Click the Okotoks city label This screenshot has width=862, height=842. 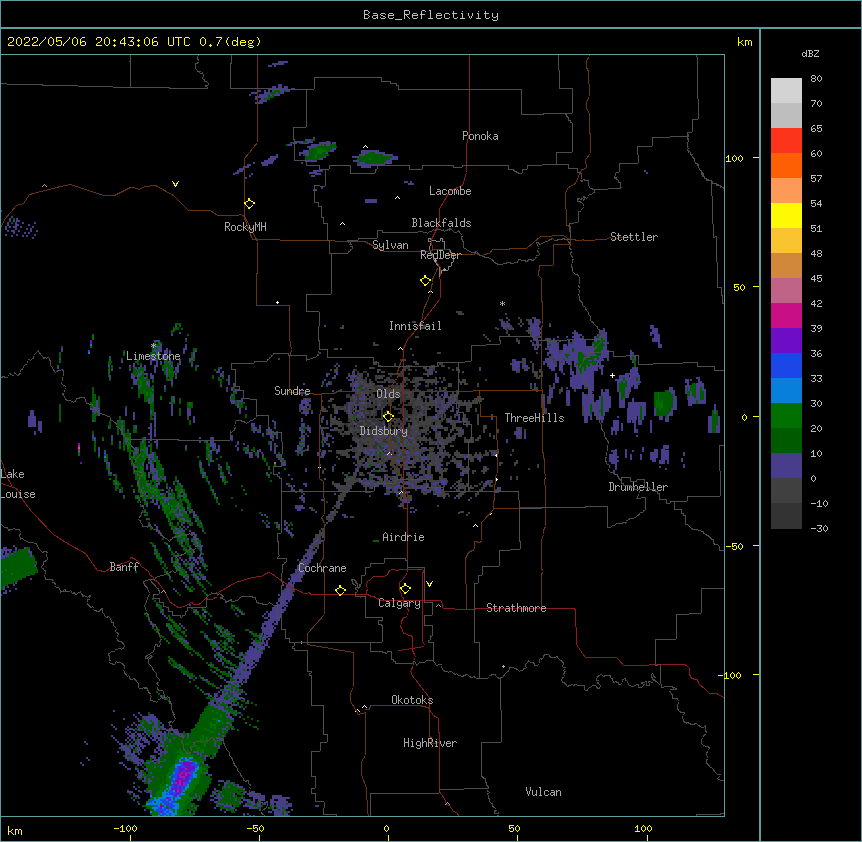[412, 700]
